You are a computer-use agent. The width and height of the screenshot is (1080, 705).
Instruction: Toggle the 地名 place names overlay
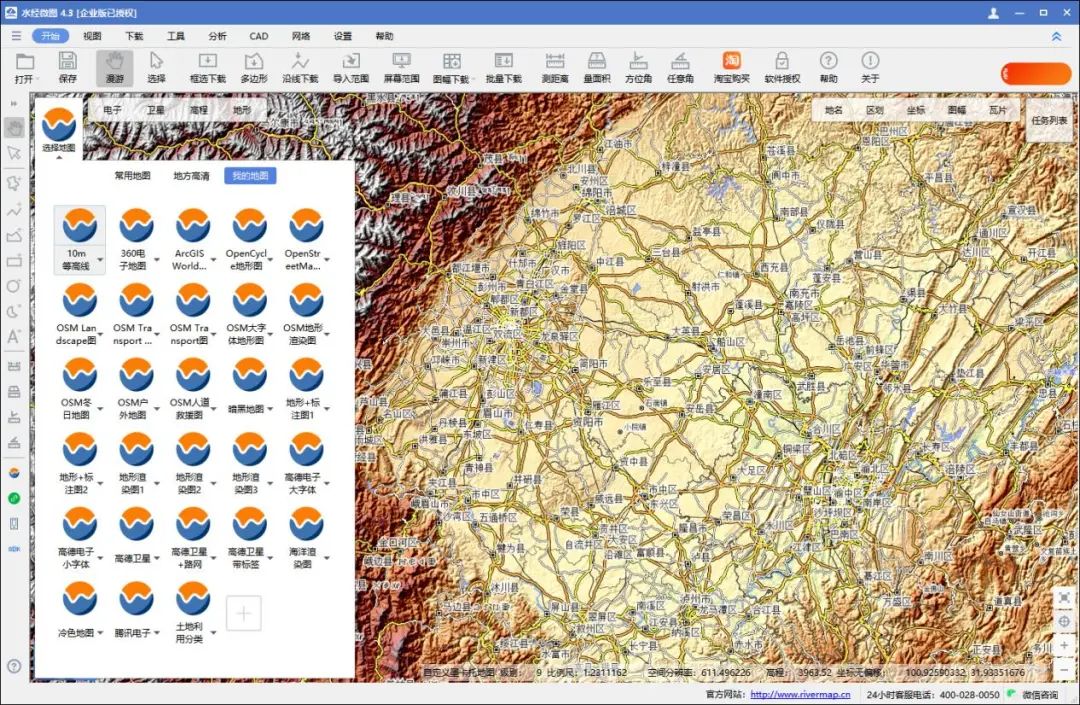[x=833, y=110]
